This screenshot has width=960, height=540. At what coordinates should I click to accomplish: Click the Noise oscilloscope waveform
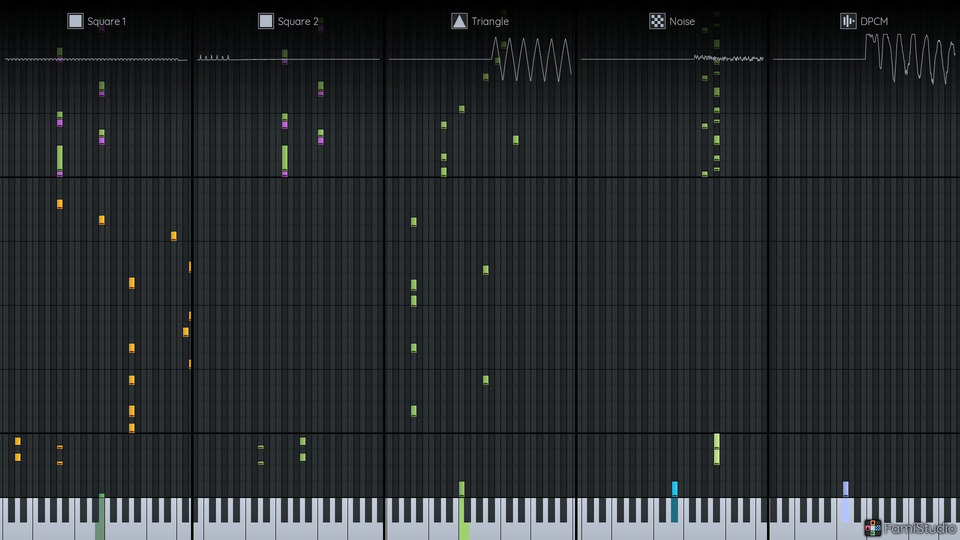coord(672,59)
